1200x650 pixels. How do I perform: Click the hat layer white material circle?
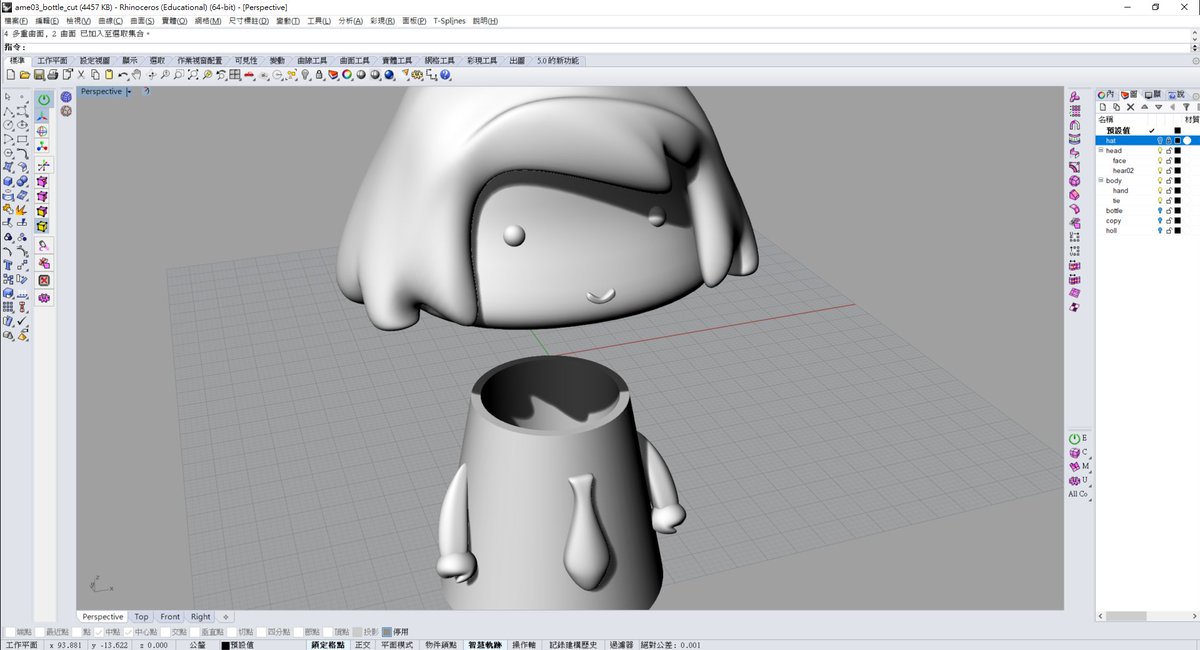[1187, 141]
